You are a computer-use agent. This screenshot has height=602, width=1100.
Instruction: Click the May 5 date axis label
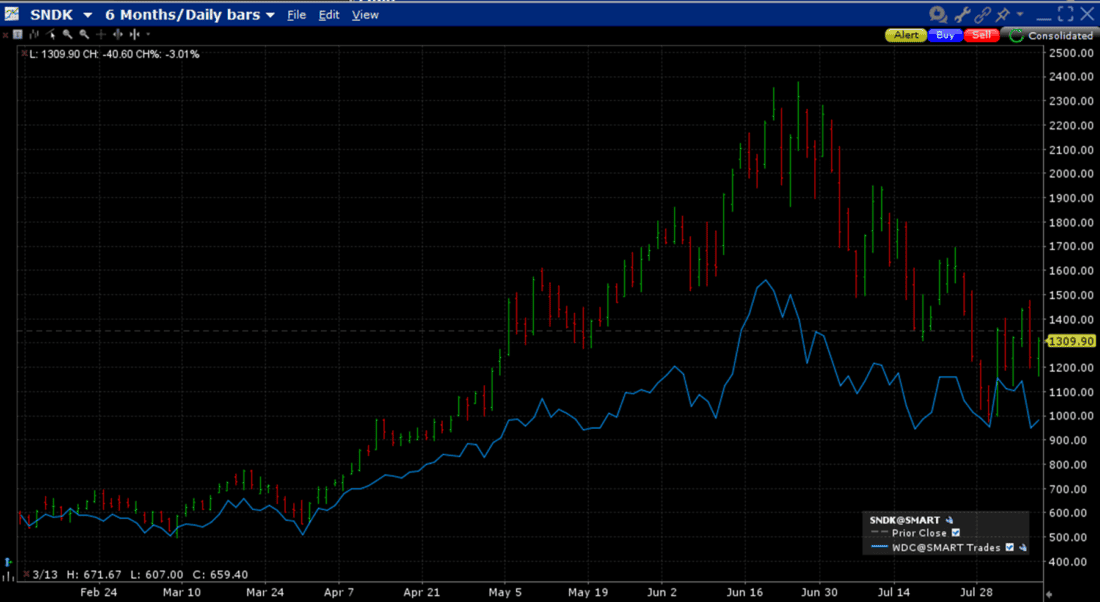point(505,592)
